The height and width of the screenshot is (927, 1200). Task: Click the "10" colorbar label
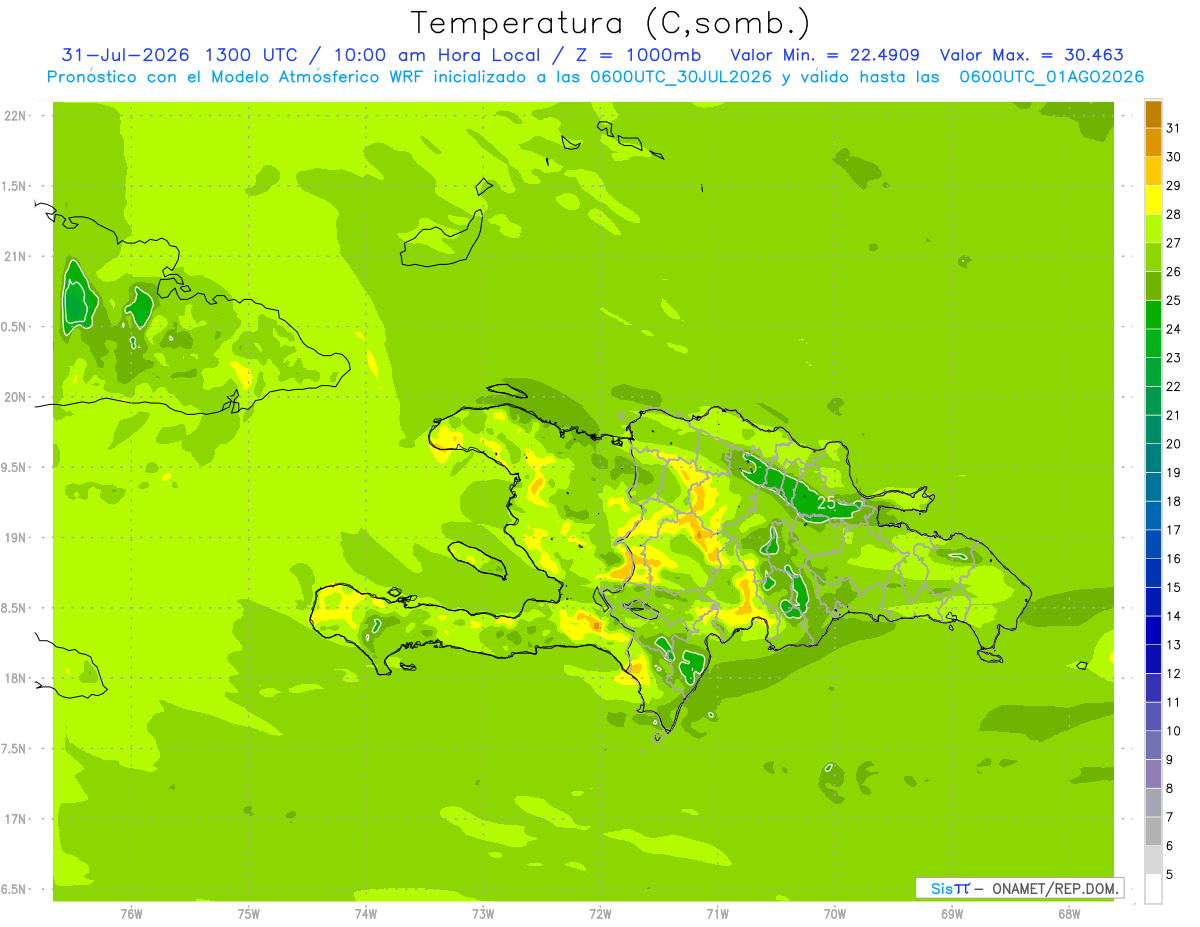(1174, 731)
